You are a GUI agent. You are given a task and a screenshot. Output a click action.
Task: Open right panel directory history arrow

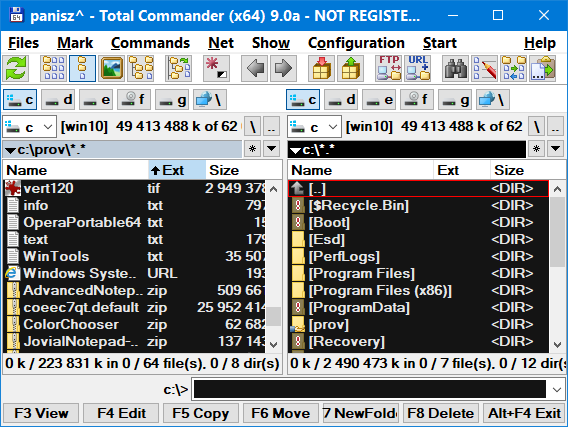click(556, 149)
